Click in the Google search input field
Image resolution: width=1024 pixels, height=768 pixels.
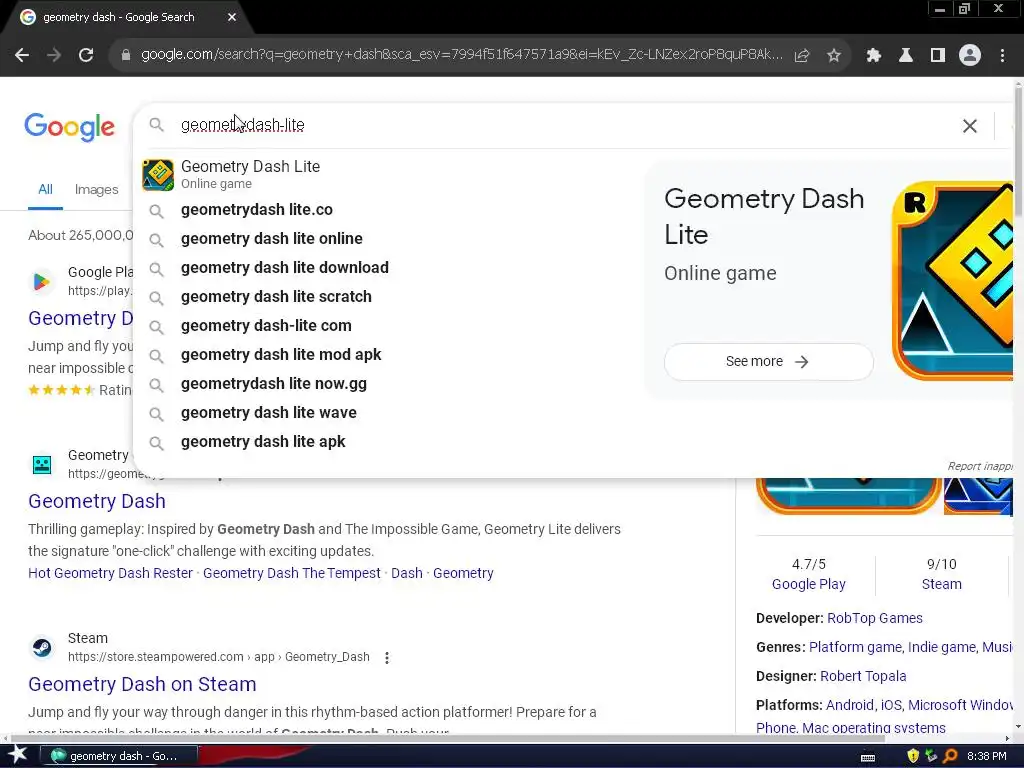point(562,125)
